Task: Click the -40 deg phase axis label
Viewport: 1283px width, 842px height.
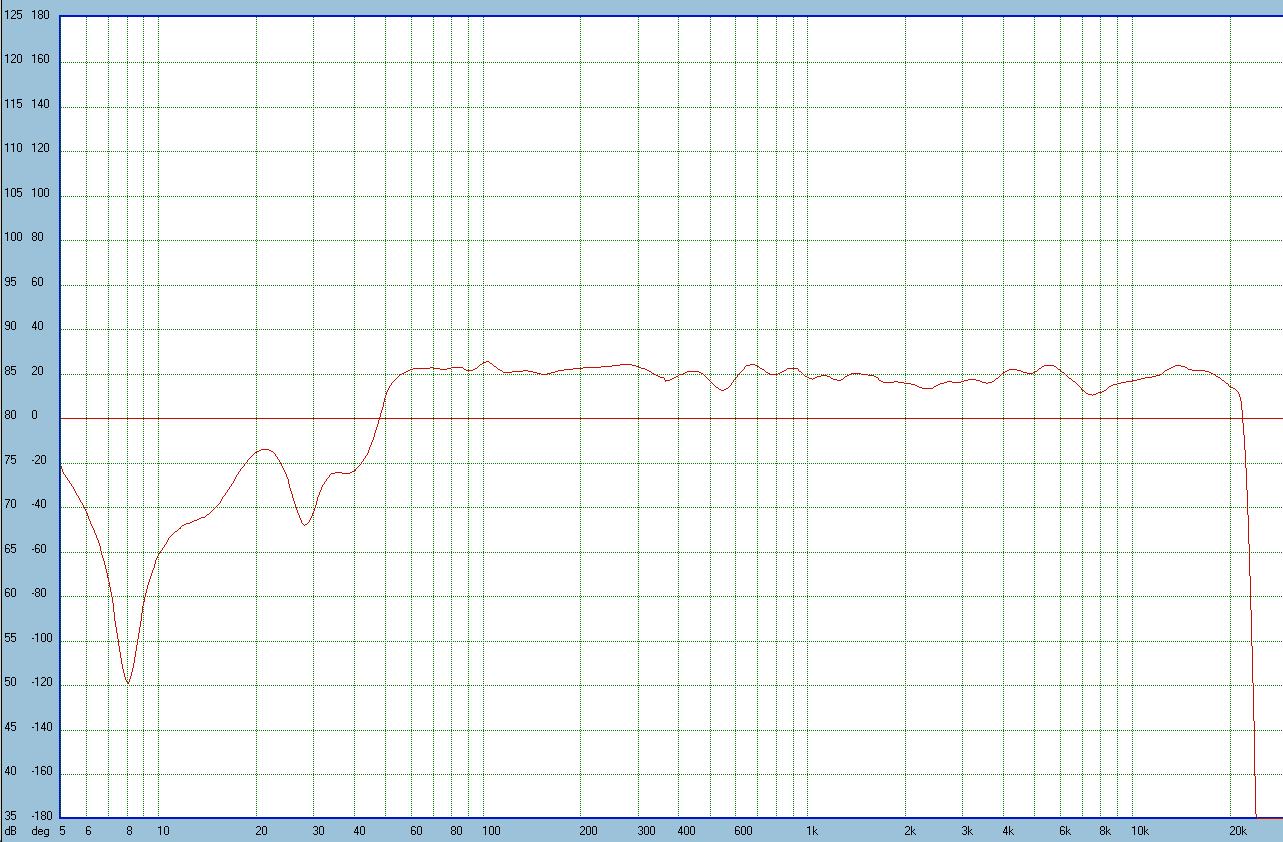Action: tap(40, 505)
